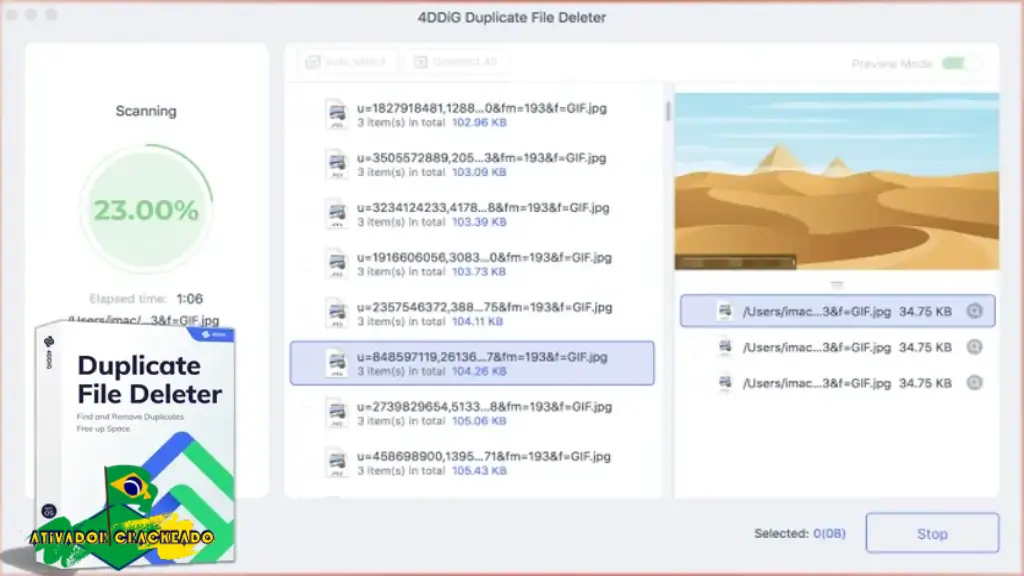Click JPG file icon for u=3234124233 group
The height and width of the screenshot is (576, 1024).
point(337,214)
